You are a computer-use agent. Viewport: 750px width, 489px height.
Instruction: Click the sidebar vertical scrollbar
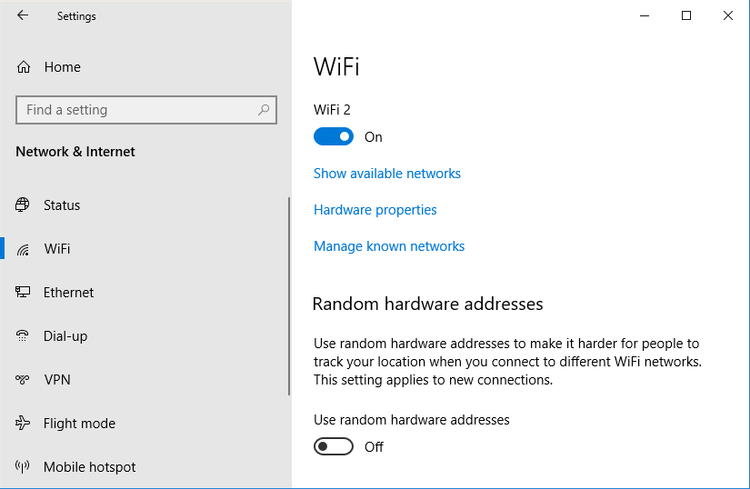click(289, 296)
